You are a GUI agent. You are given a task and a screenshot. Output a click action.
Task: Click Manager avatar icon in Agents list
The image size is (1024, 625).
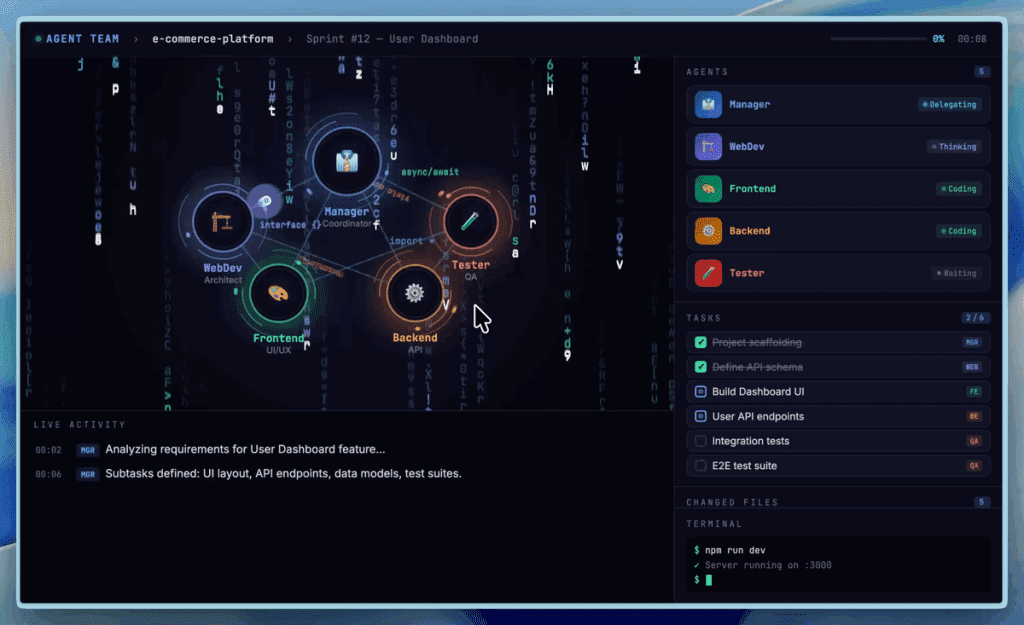pos(708,105)
